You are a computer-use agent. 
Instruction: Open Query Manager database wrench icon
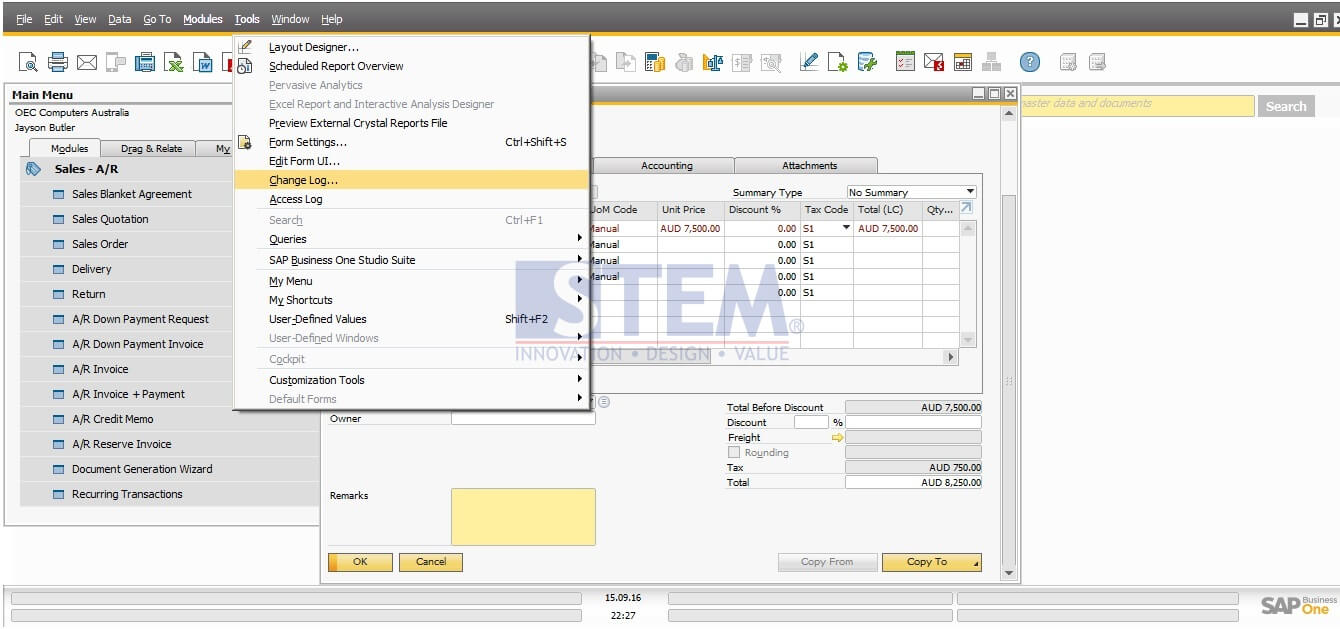pyautogui.click(x=867, y=62)
